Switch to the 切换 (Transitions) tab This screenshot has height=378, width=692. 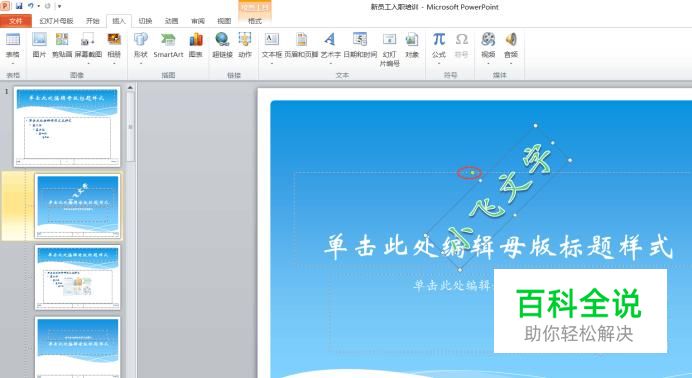pyautogui.click(x=145, y=21)
